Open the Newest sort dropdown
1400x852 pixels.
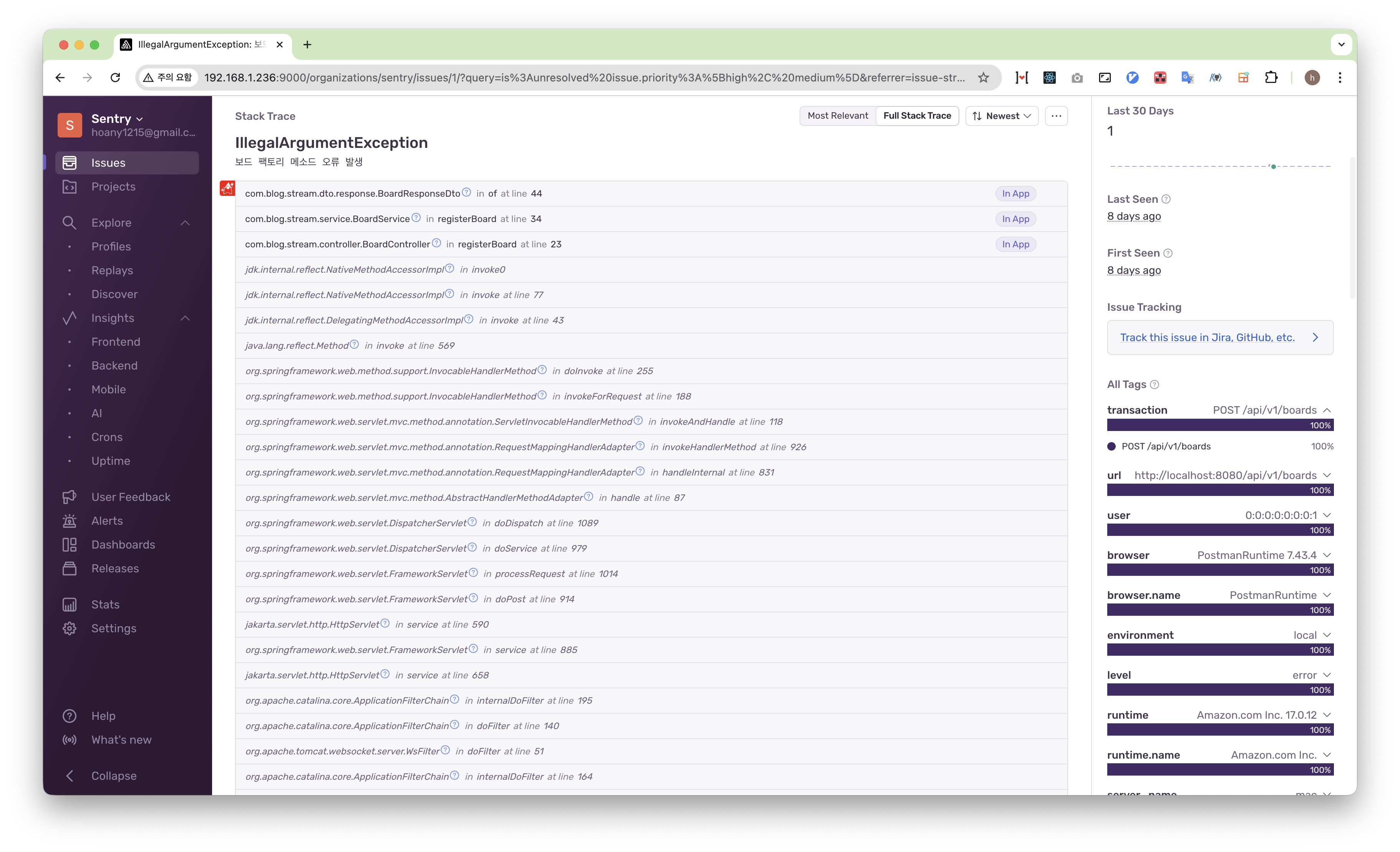coord(1002,116)
